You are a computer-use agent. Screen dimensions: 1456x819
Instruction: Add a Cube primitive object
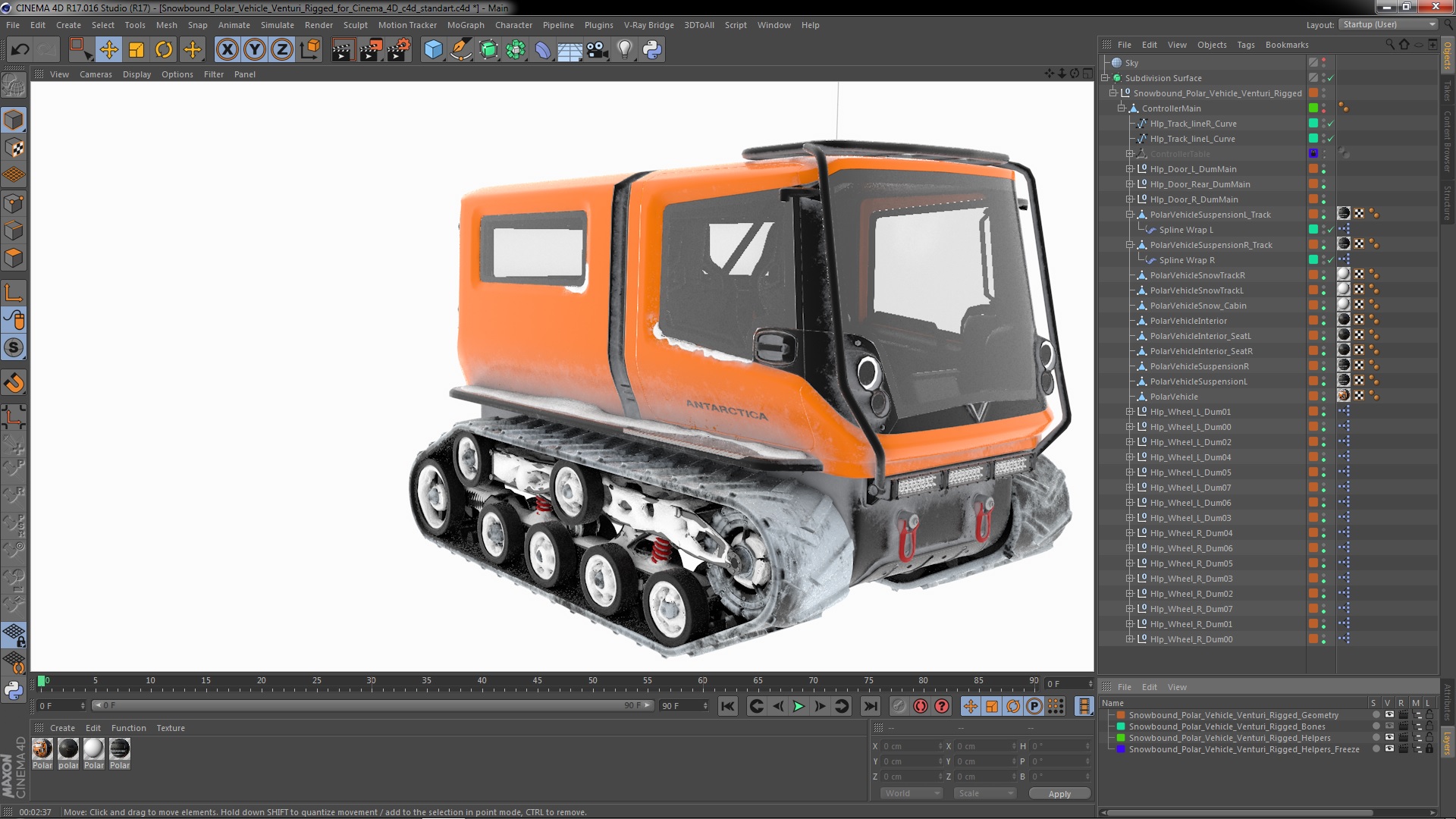point(433,50)
